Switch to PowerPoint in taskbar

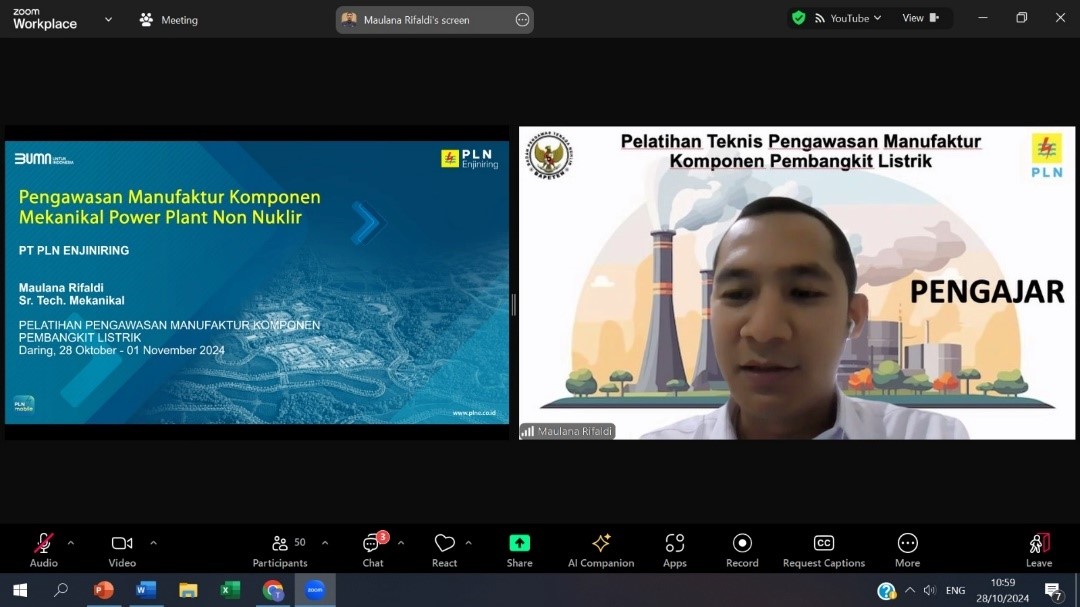coord(103,590)
